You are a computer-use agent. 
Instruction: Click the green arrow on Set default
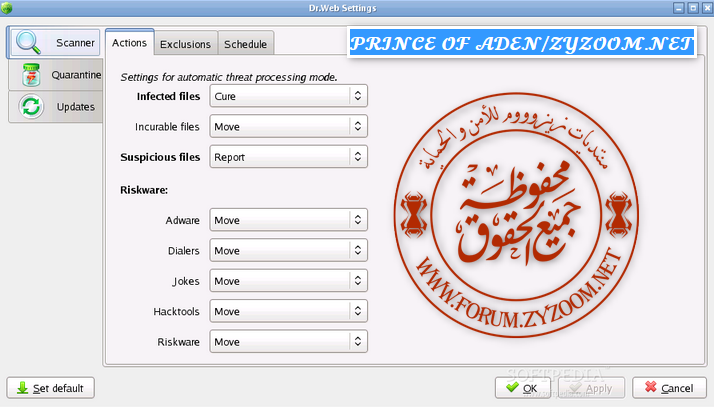tap(22, 388)
